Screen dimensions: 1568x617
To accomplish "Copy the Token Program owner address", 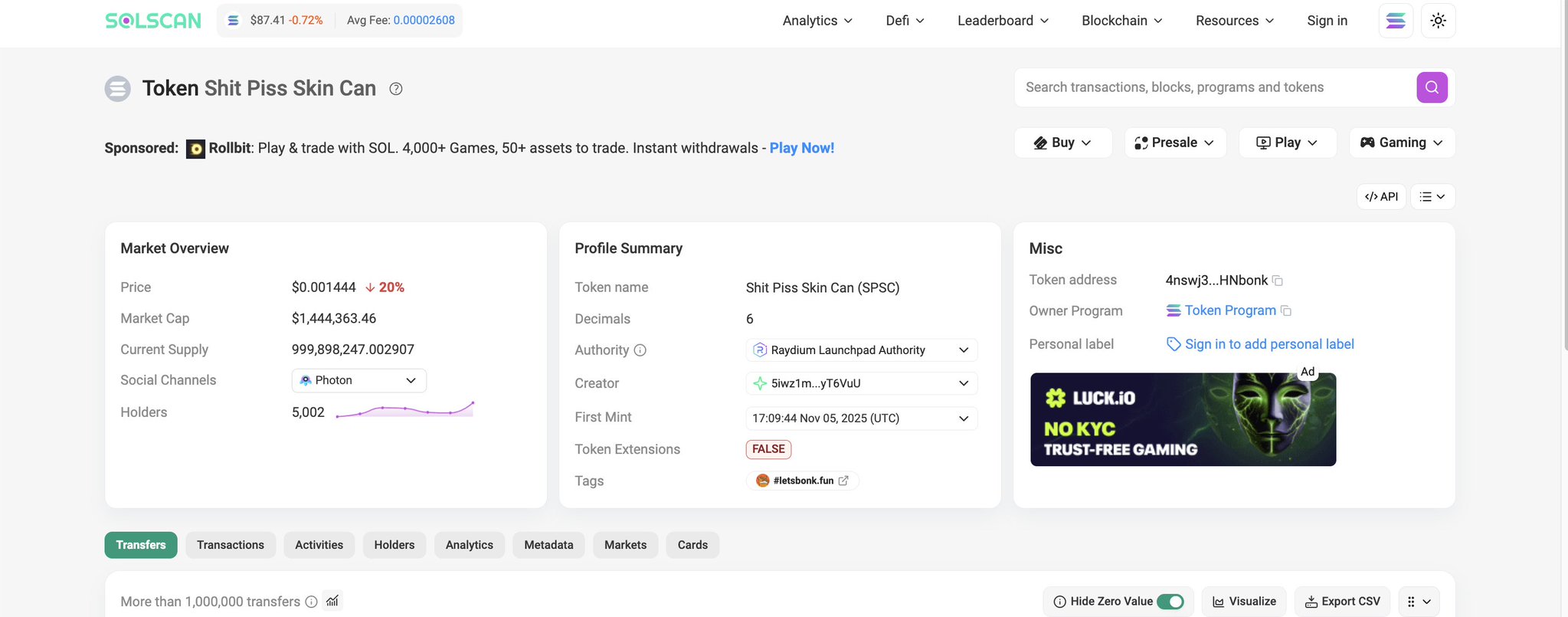I will (1286, 310).
